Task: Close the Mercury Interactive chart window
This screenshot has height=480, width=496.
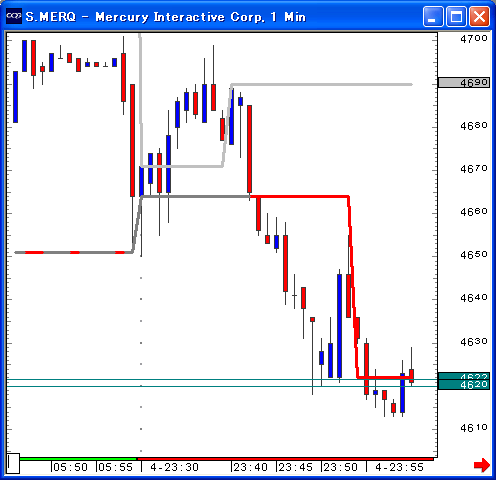Action: tap(479, 16)
